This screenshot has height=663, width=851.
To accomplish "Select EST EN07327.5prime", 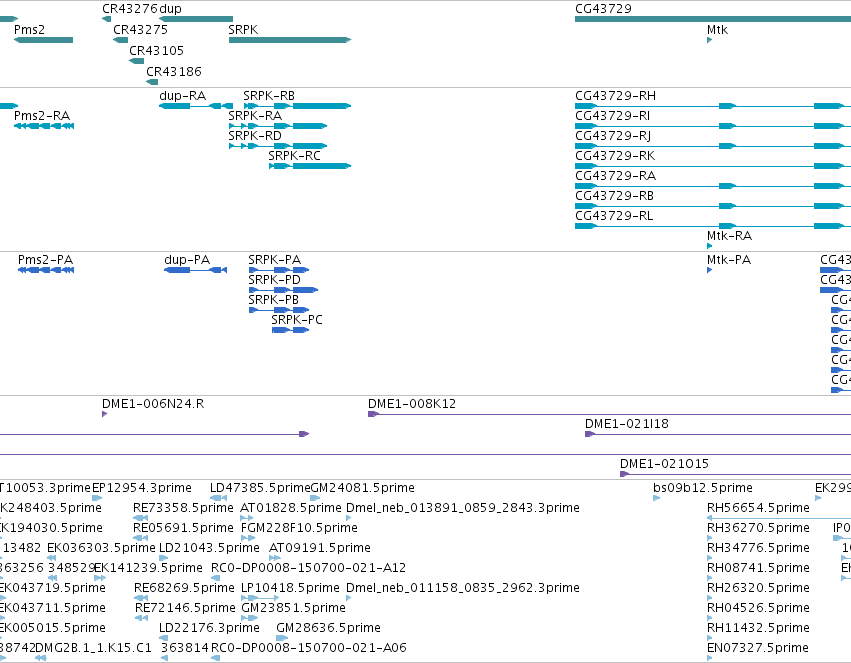I will pos(709,658).
